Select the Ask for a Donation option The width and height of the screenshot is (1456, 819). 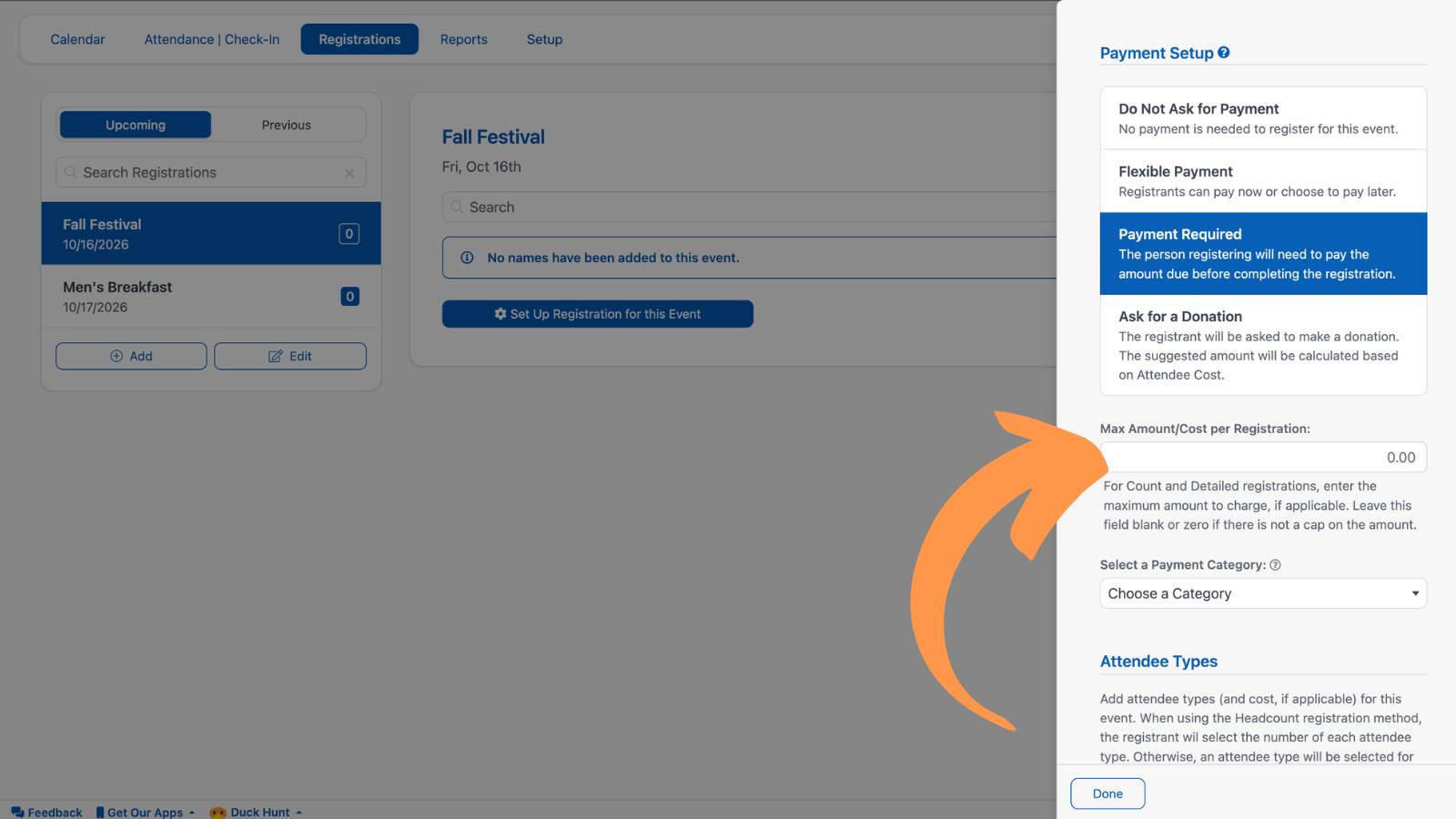(1263, 345)
